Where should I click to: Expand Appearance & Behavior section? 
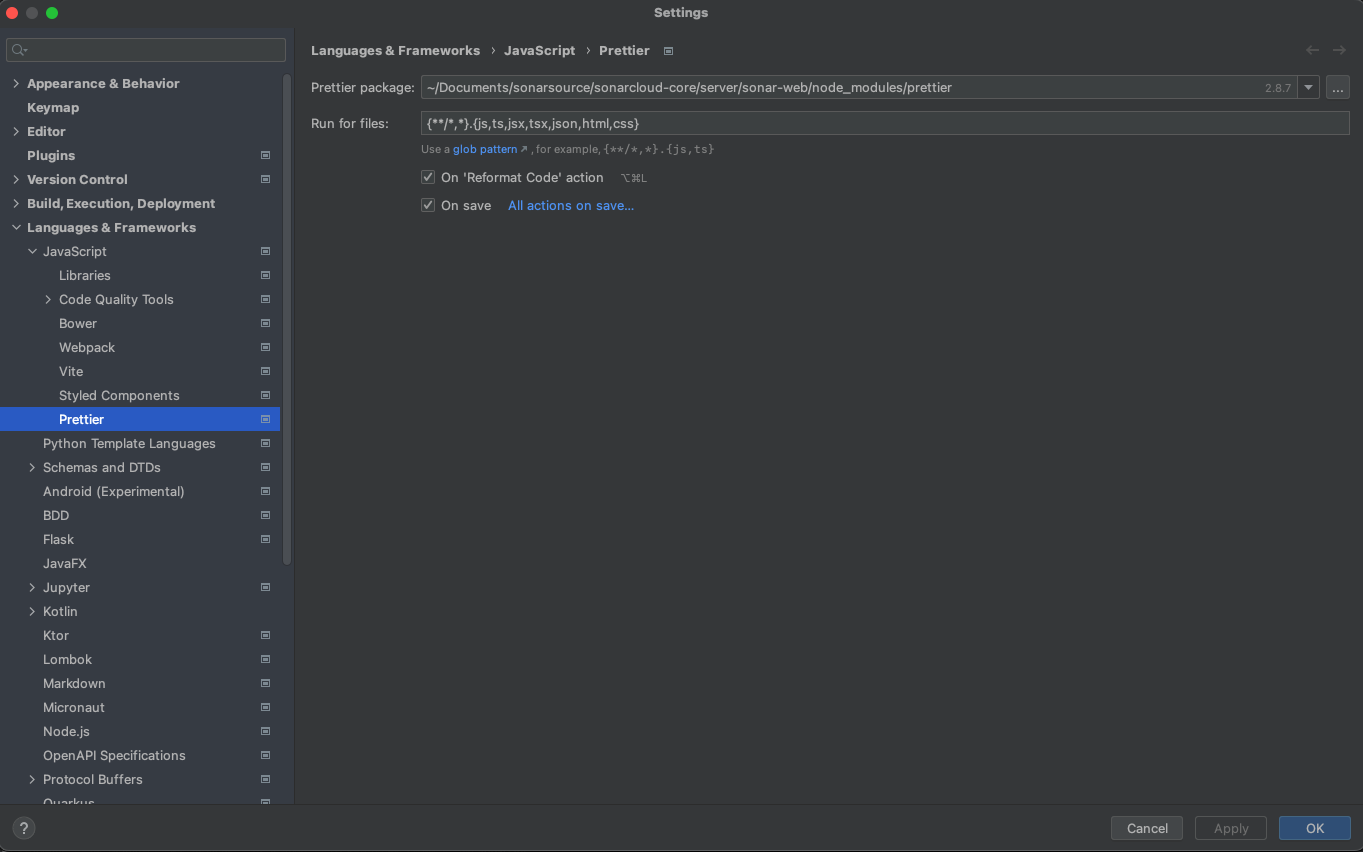click(x=16, y=83)
